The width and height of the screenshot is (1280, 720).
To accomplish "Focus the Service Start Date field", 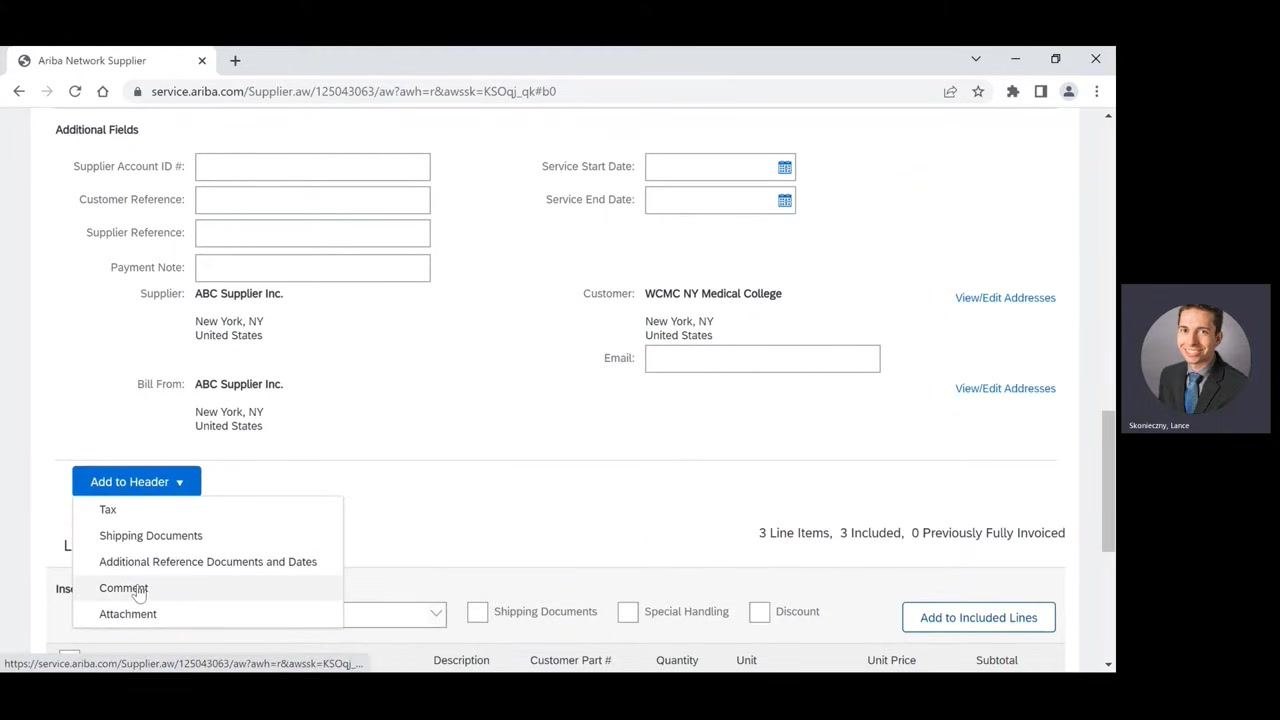I will tap(710, 167).
